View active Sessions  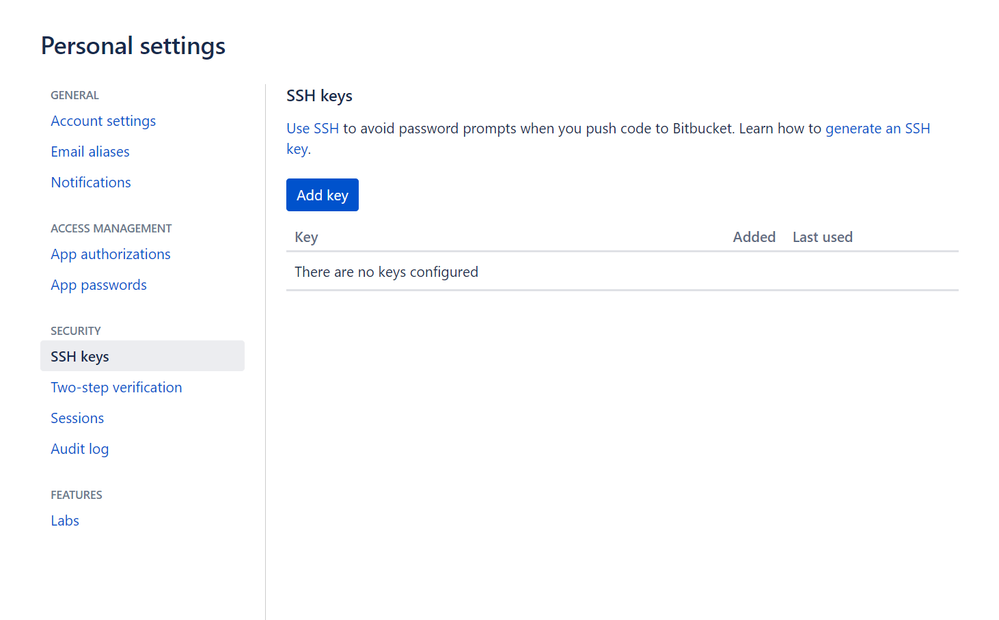[x=77, y=418]
